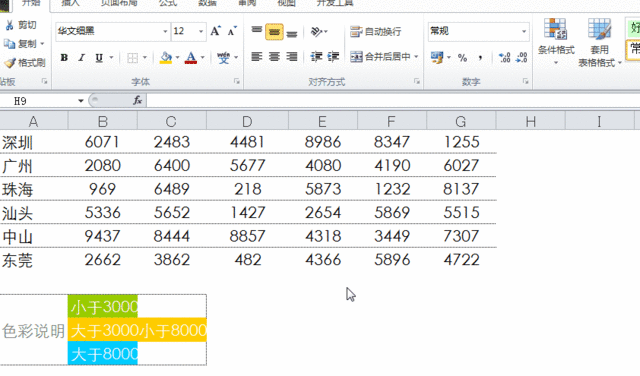Select column H header

pyautogui.click(x=531, y=121)
